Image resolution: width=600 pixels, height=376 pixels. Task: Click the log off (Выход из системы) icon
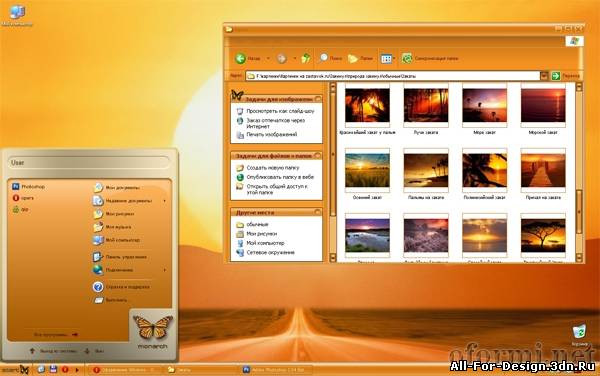pos(33,351)
